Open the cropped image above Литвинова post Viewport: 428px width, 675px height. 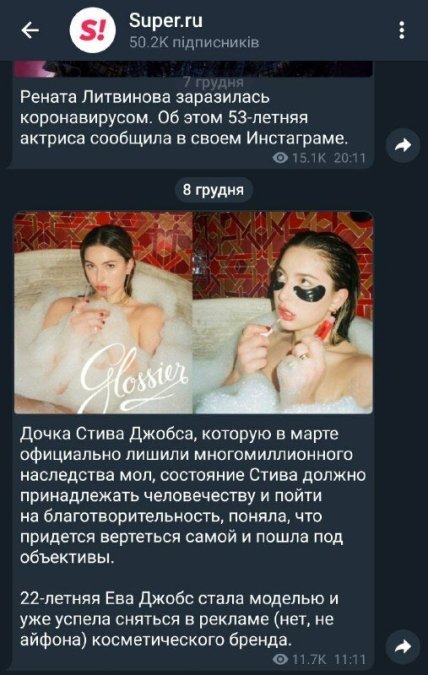(x=193, y=69)
